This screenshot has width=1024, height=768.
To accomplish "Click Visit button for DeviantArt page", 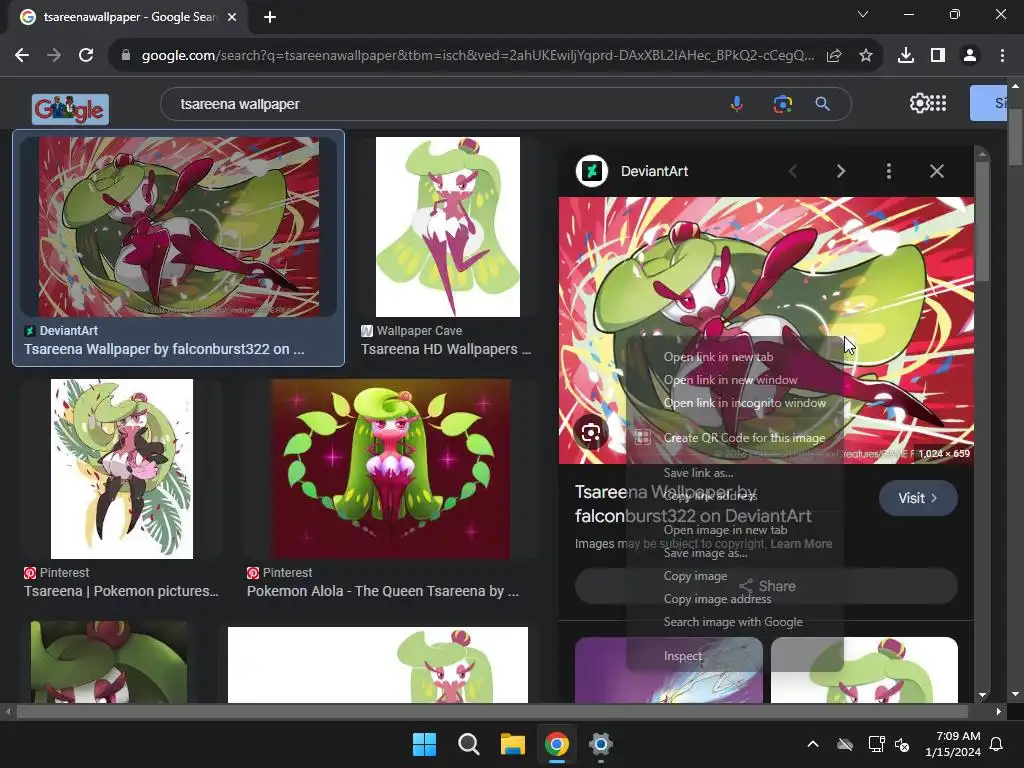I will pyautogui.click(x=918, y=498).
